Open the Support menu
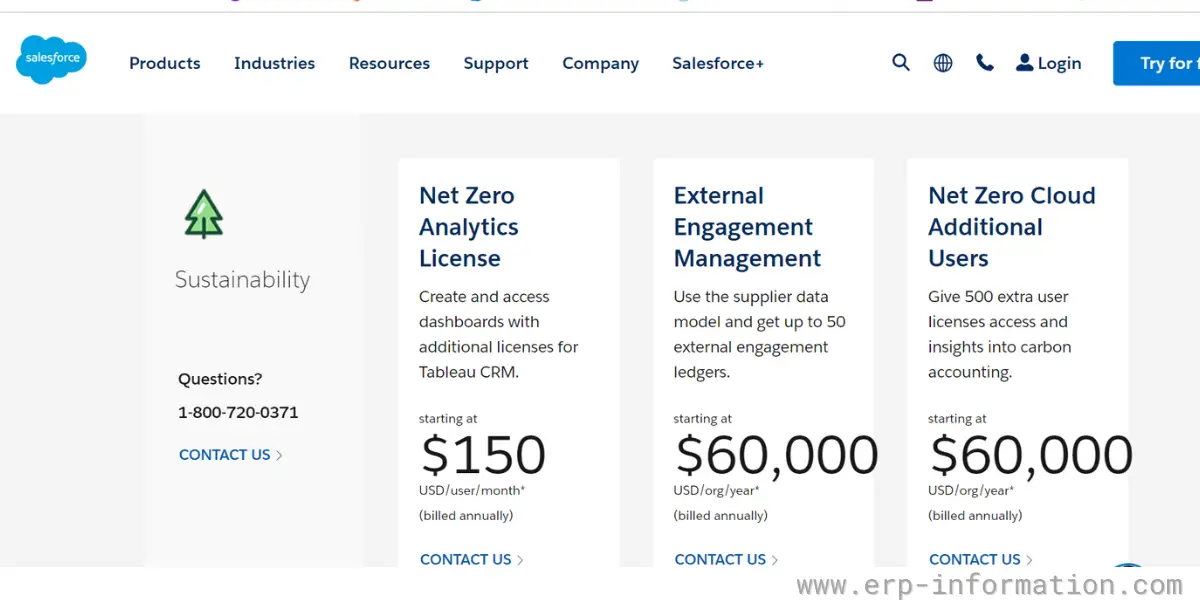Image resolution: width=1200 pixels, height=600 pixels. point(496,63)
